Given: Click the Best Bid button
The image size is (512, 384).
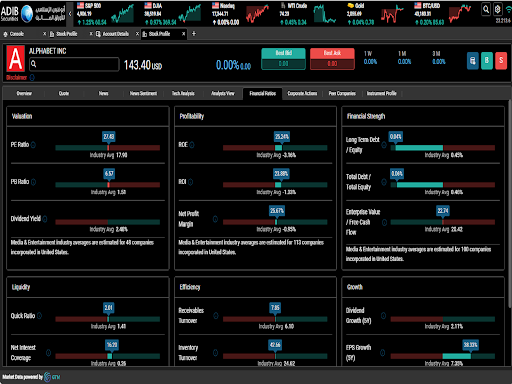Looking at the screenshot, I should [x=284, y=59].
